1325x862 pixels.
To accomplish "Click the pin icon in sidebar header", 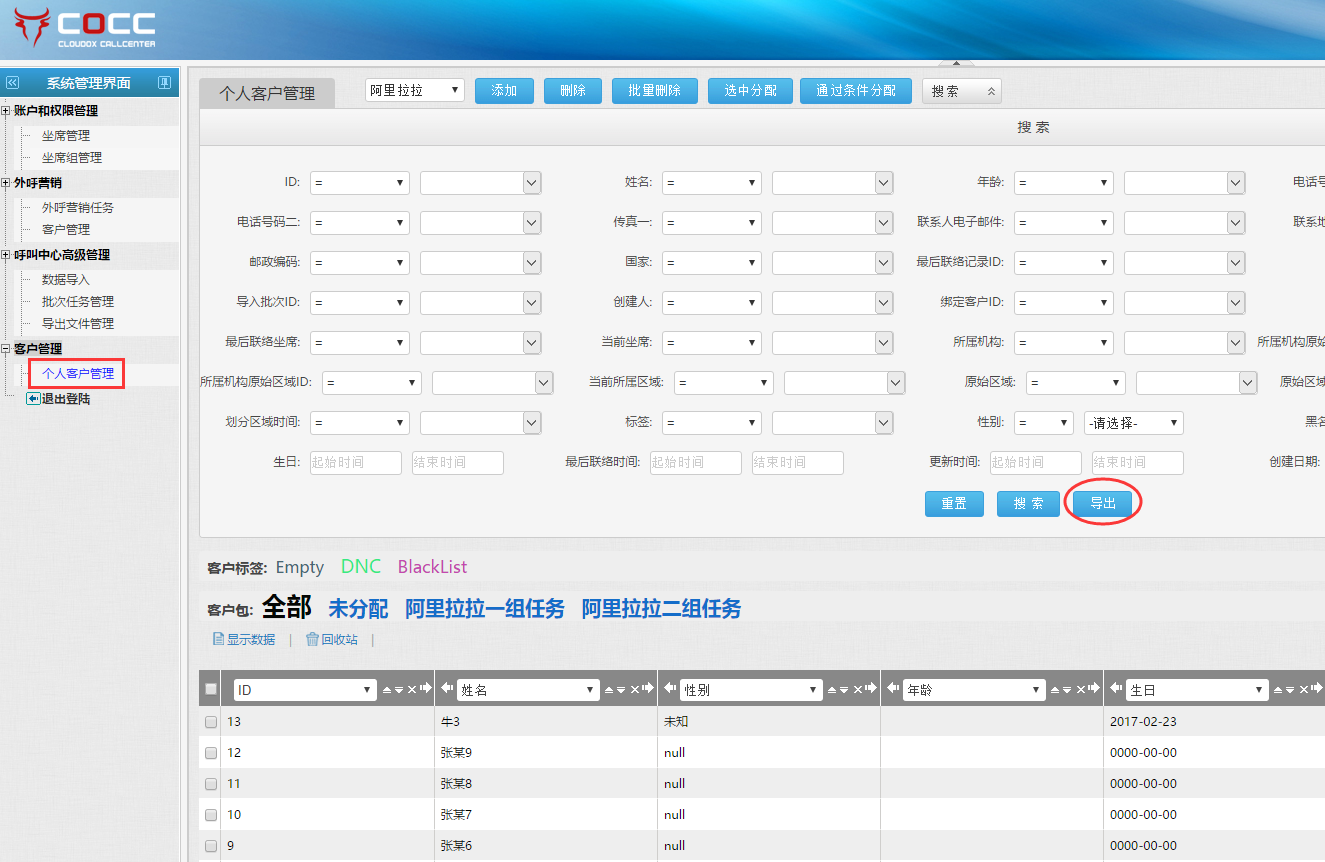I will (165, 83).
